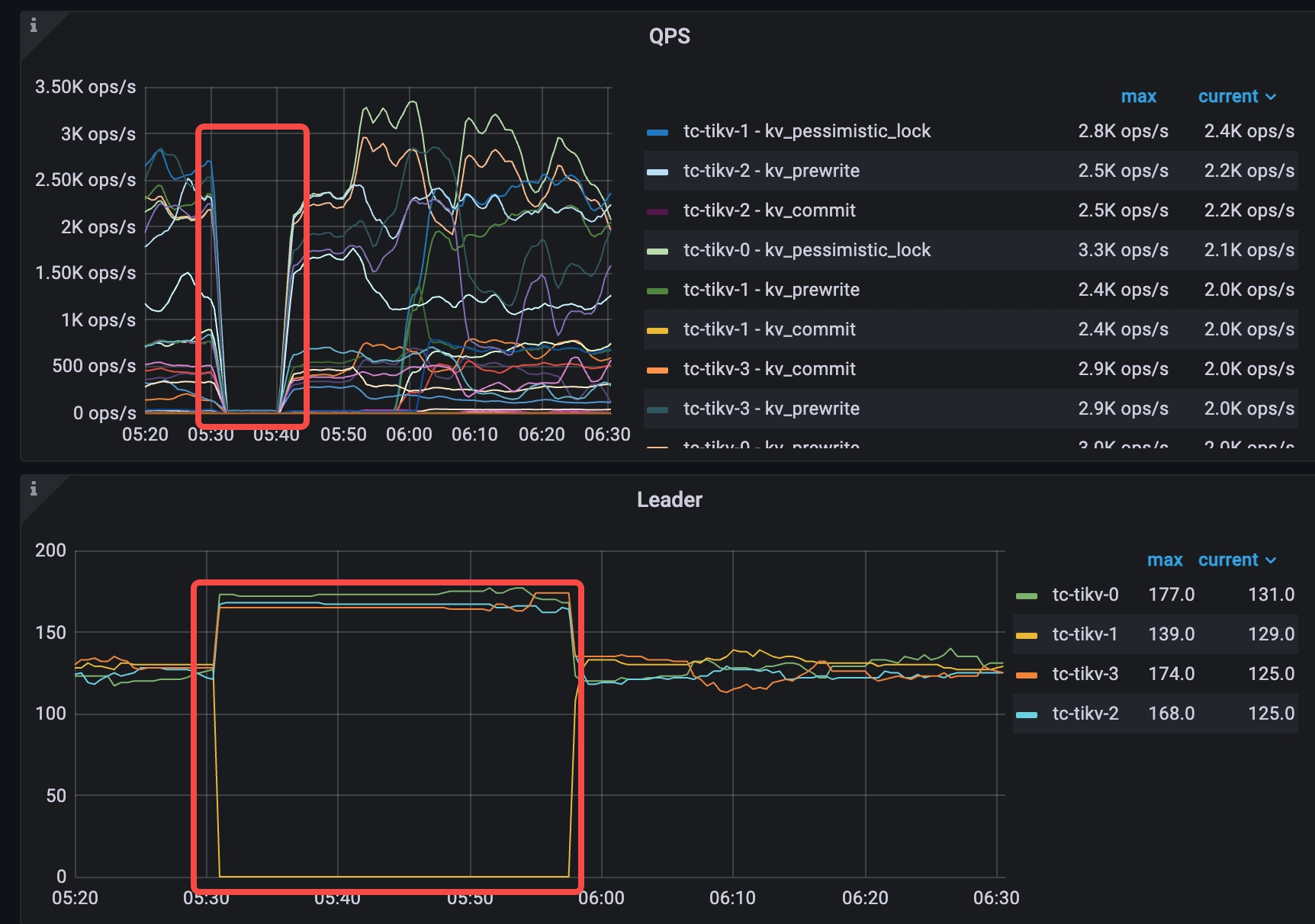This screenshot has height=924, width=1315.
Task: Click the cyan line icon beside tc-tikv-2 in Leader legend
Action: click(x=1025, y=713)
